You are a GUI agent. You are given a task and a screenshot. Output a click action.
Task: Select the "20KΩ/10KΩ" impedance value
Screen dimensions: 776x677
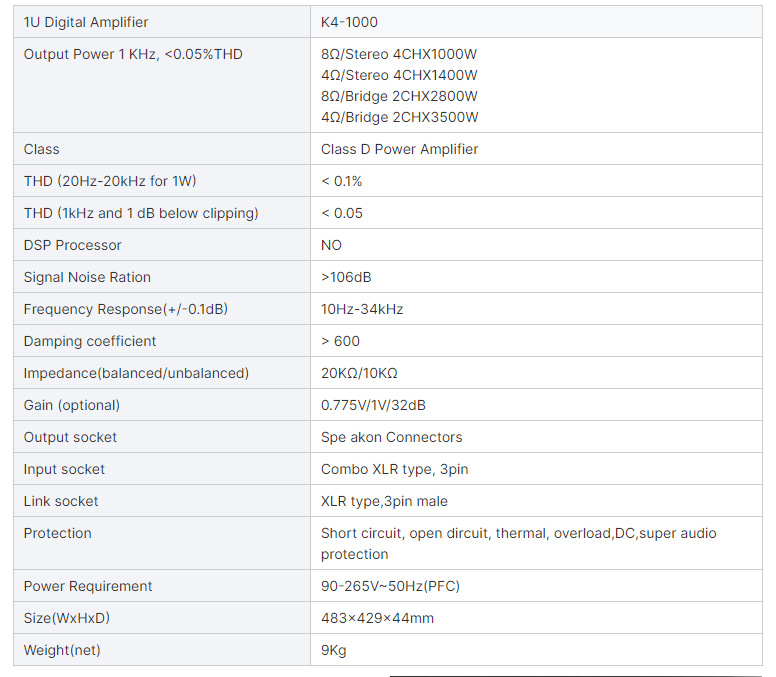click(359, 373)
